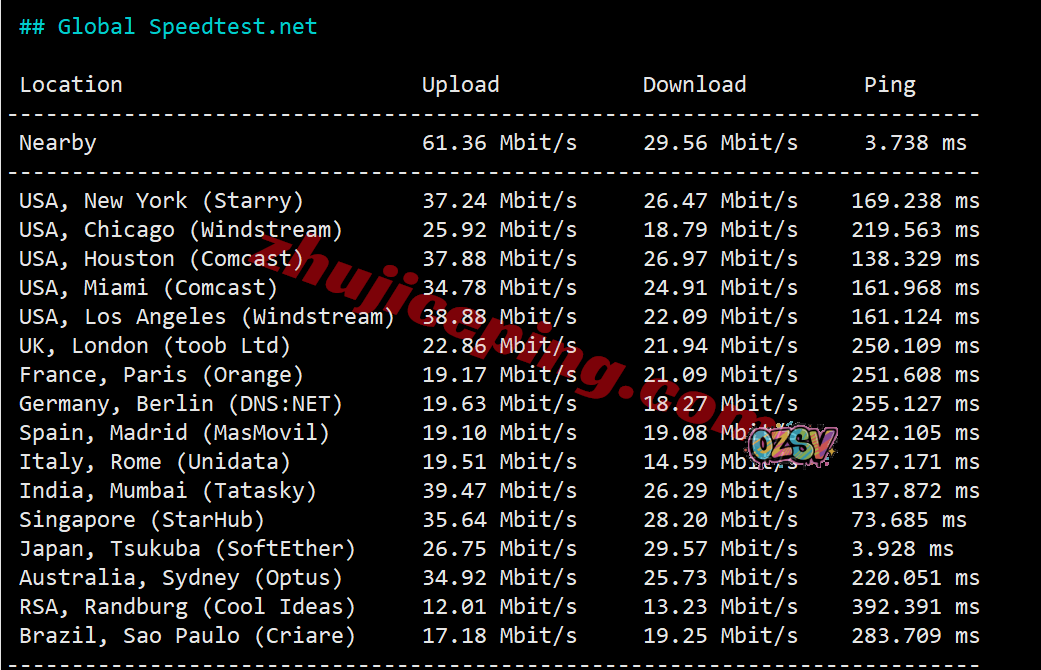The image size is (1041, 670).
Task: Click the Japan, Tsukuba (SoftEther) location
Action: point(187,549)
